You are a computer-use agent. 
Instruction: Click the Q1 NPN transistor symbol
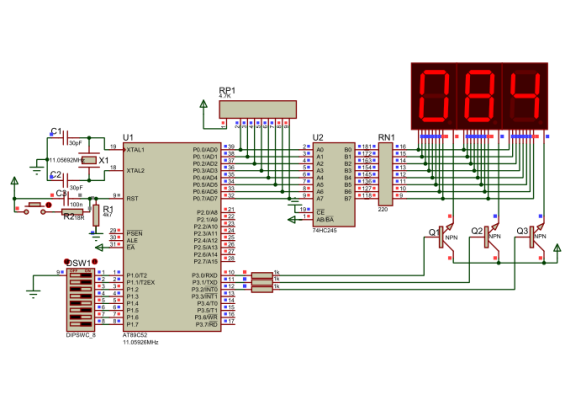point(445,237)
